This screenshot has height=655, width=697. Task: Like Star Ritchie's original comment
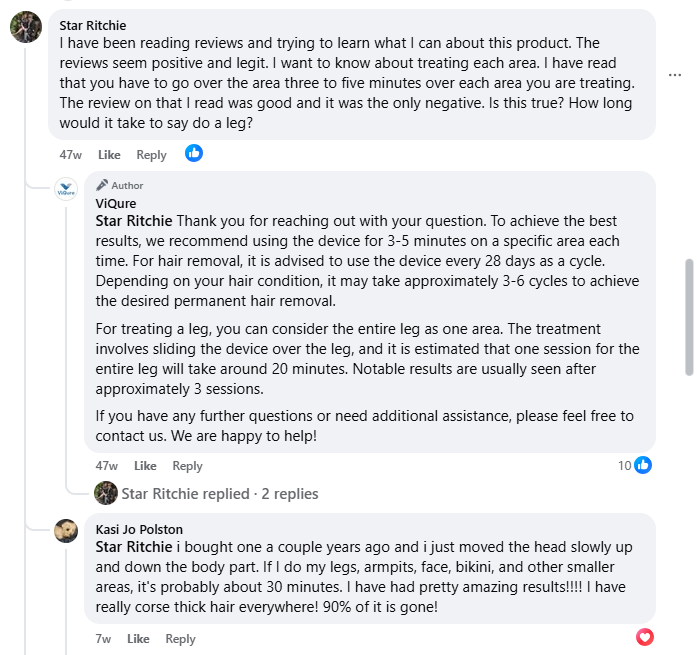[x=109, y=155]
